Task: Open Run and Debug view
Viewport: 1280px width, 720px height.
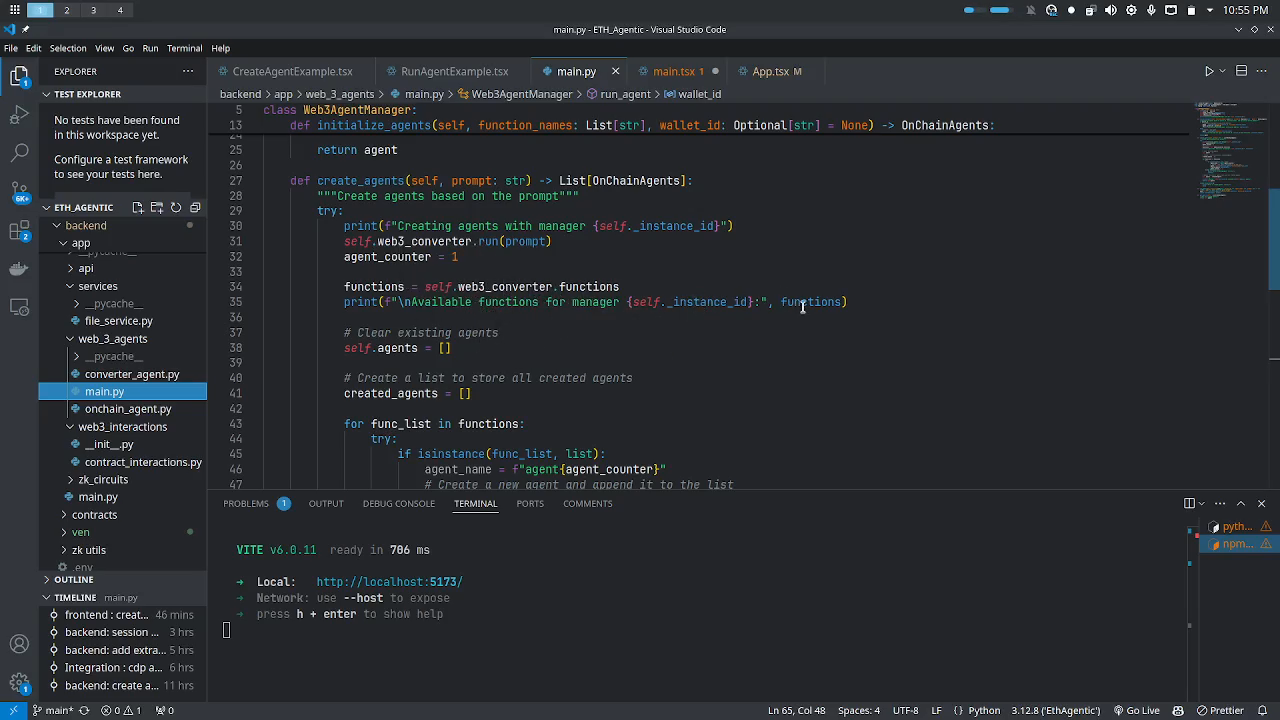Action: 19,114
